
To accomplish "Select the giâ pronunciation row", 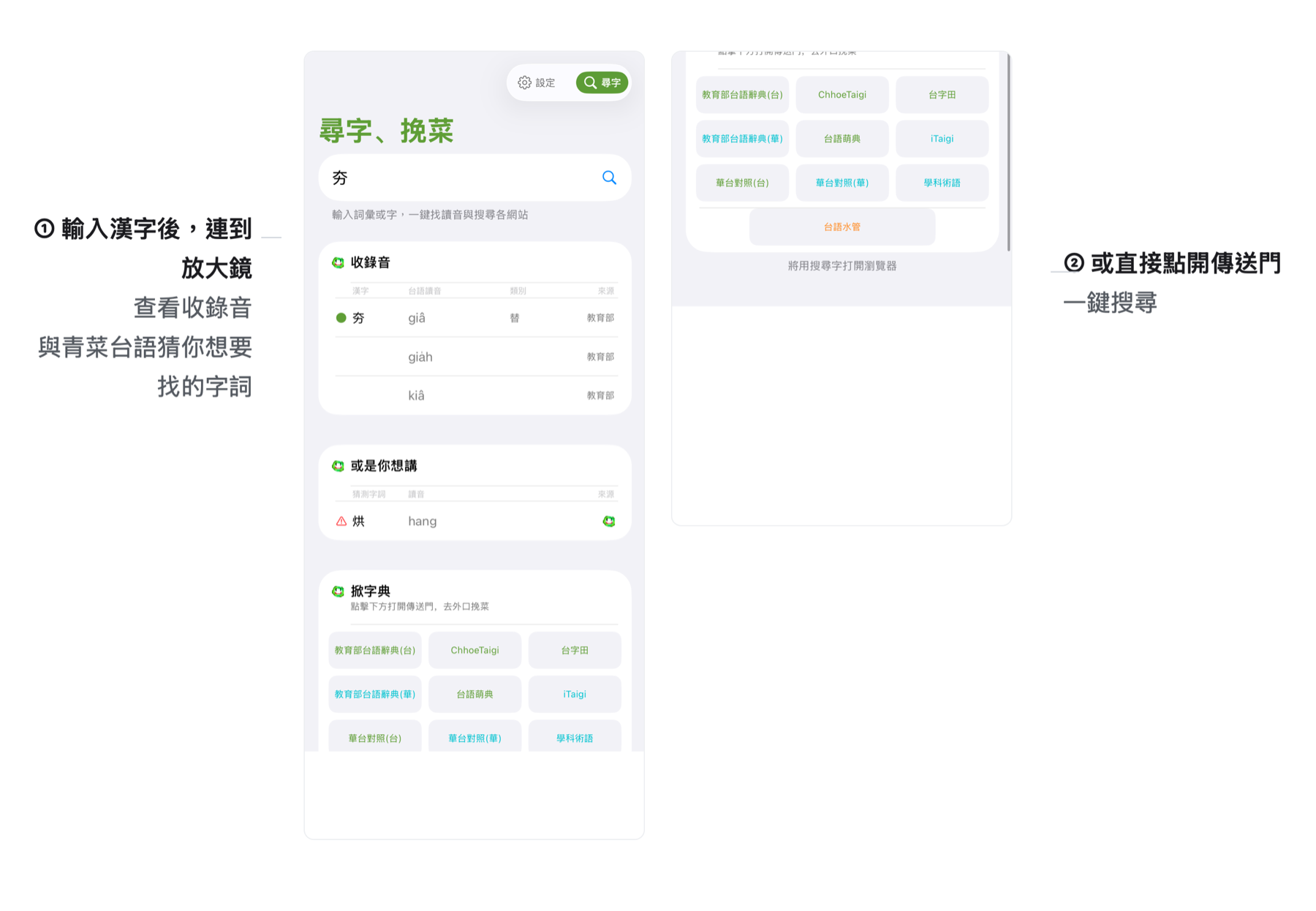I will coord(475,318).
